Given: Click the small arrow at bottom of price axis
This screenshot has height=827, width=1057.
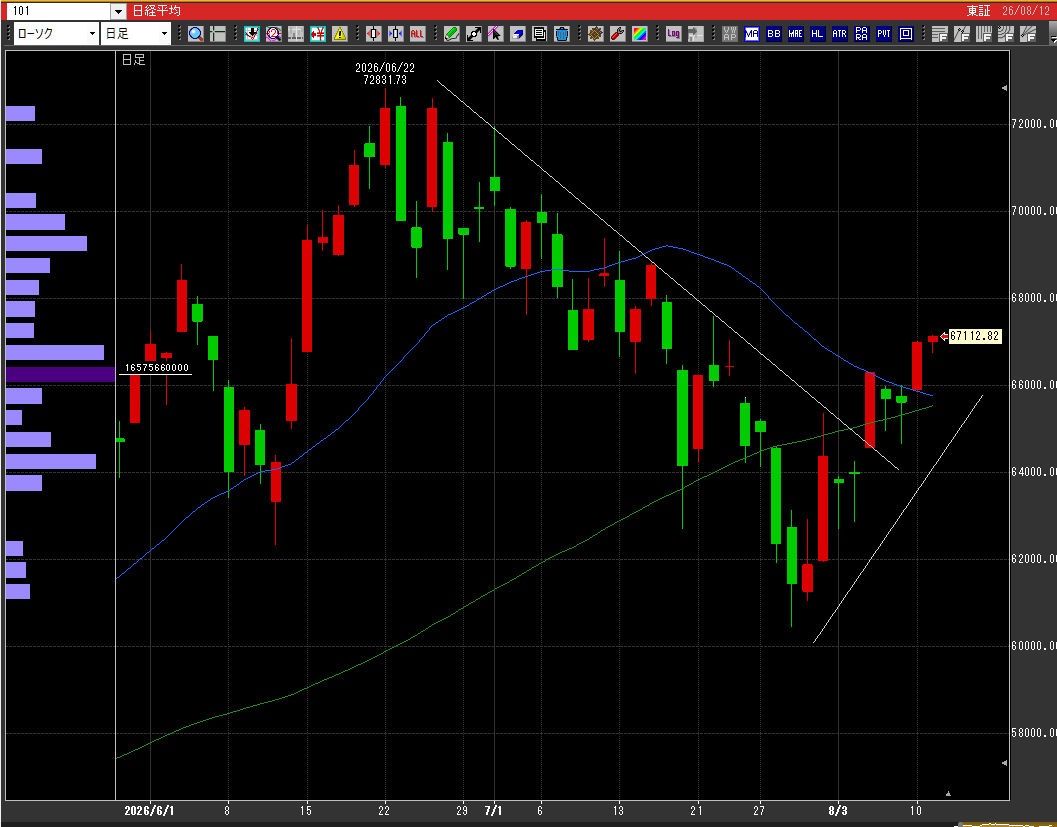Looking at the screenshot, I should 1004,763.
